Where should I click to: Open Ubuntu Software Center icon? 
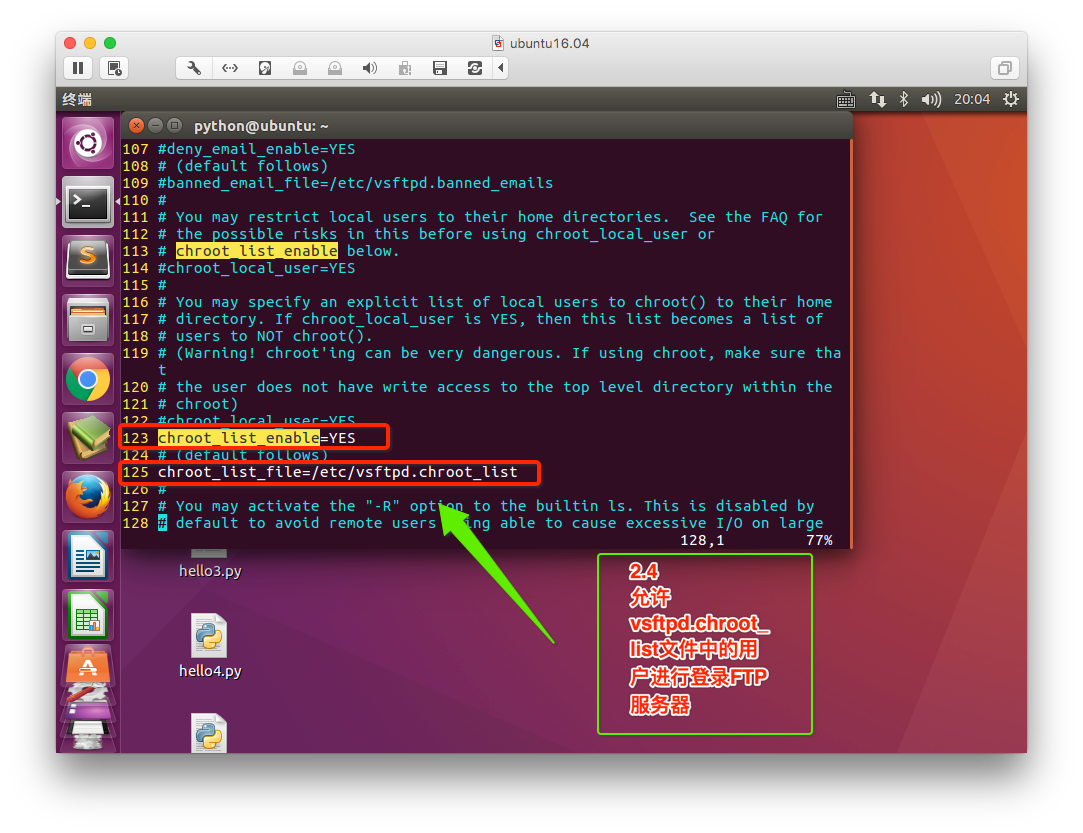point(88,667)
